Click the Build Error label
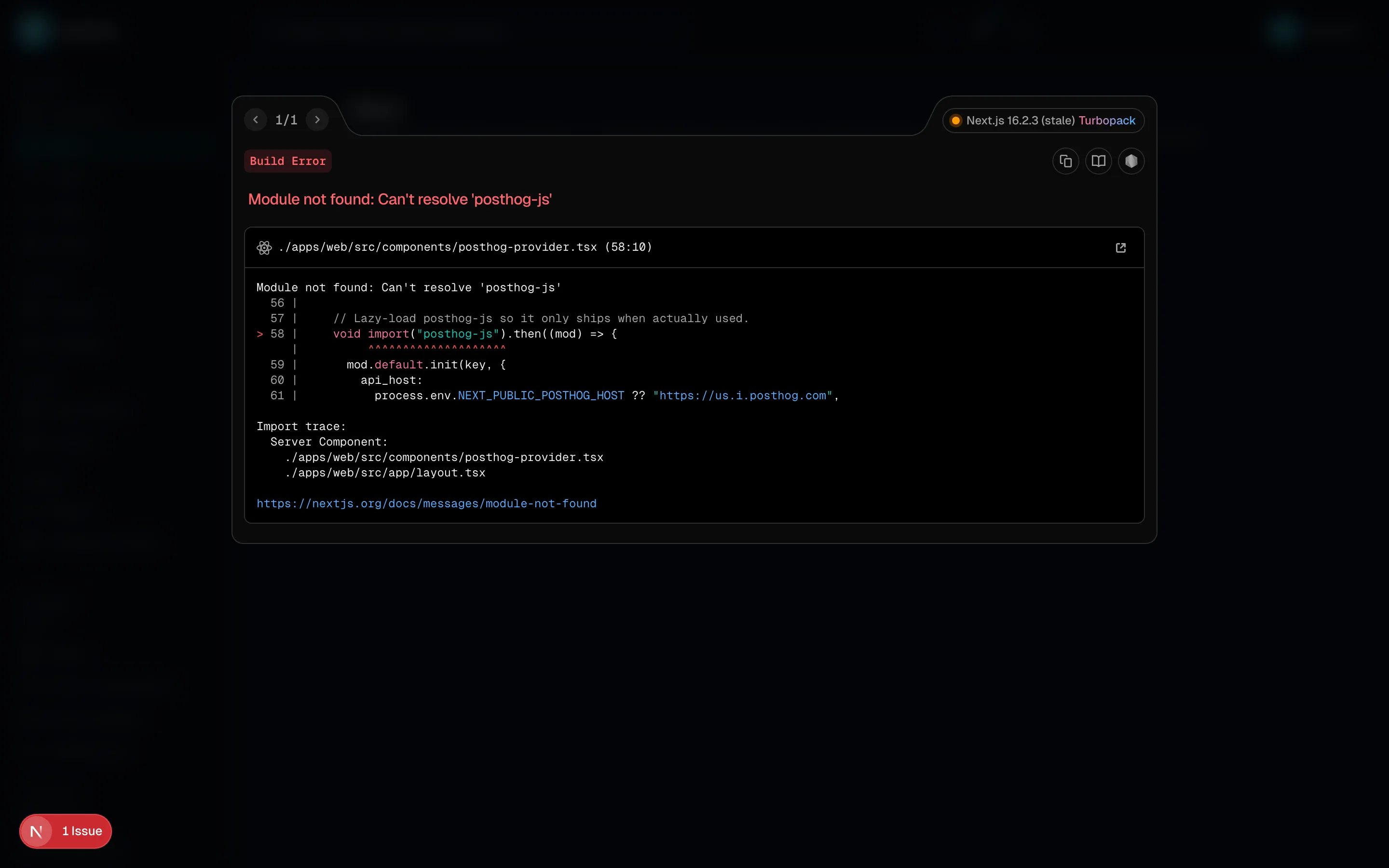1389x868 pixels. 287,162
